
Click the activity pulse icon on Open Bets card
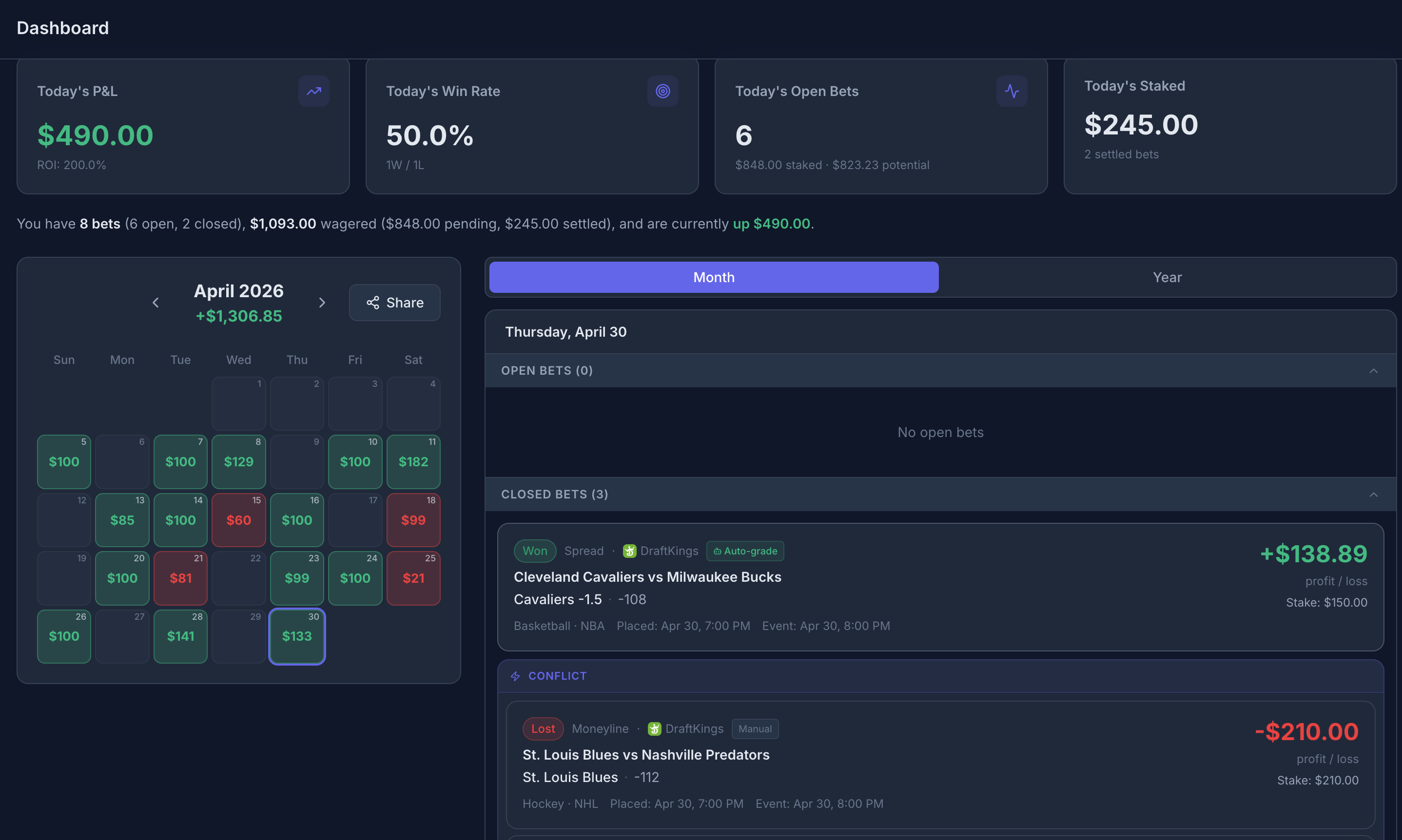[x=1012, y=91]
